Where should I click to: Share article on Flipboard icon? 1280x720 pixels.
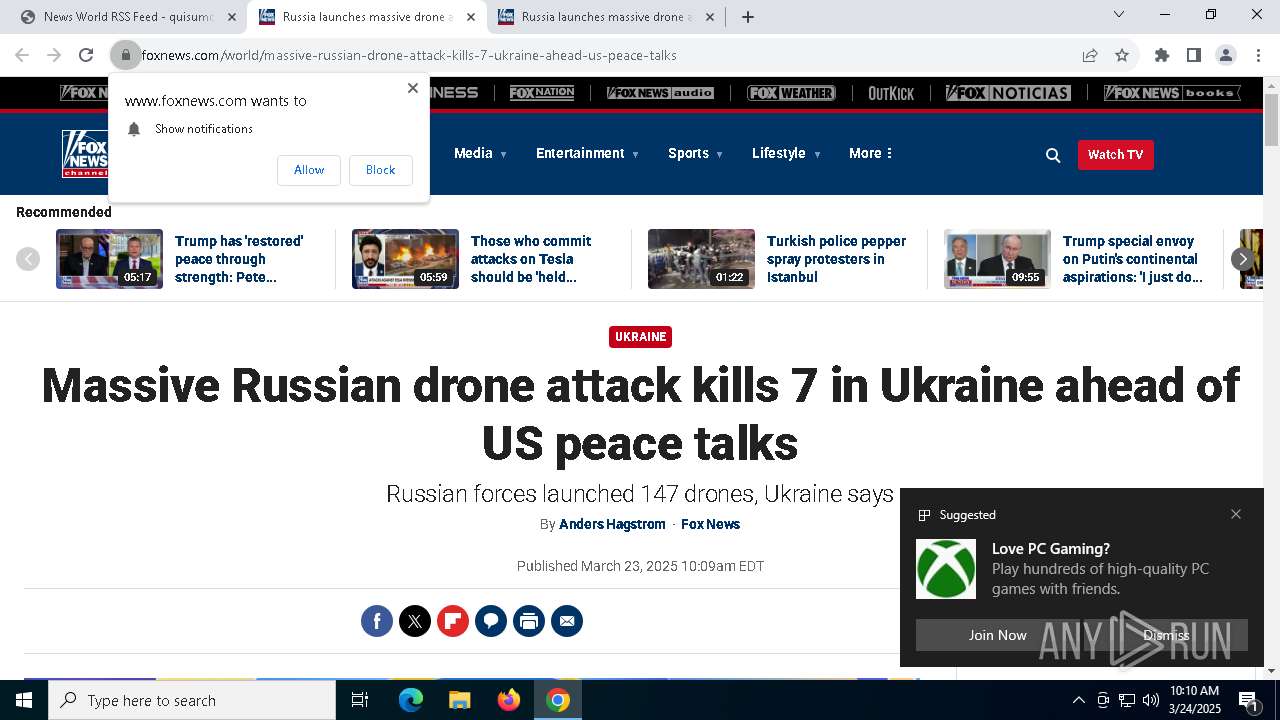tap(453, 621)
